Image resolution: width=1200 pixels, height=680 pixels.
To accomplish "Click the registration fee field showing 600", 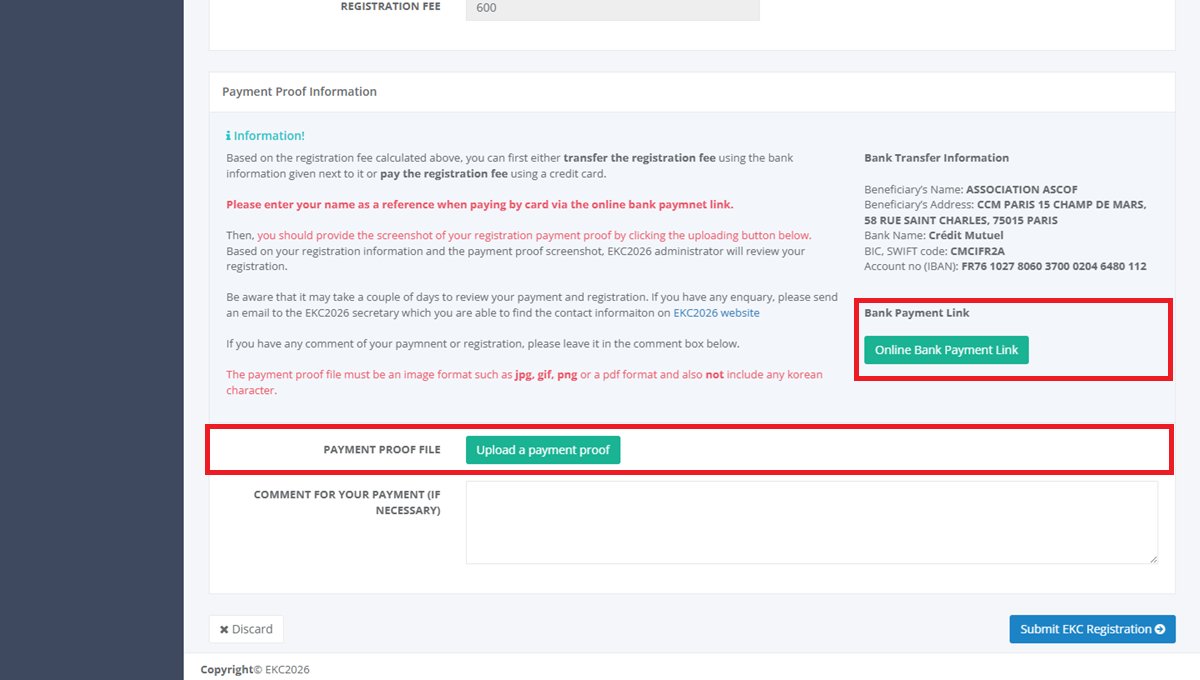I will coord(612,9).
